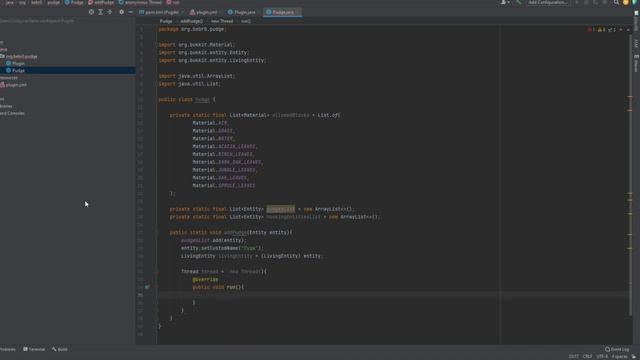
Task: Click the read-only lock icon in status bar
Action: click(634, 356)
